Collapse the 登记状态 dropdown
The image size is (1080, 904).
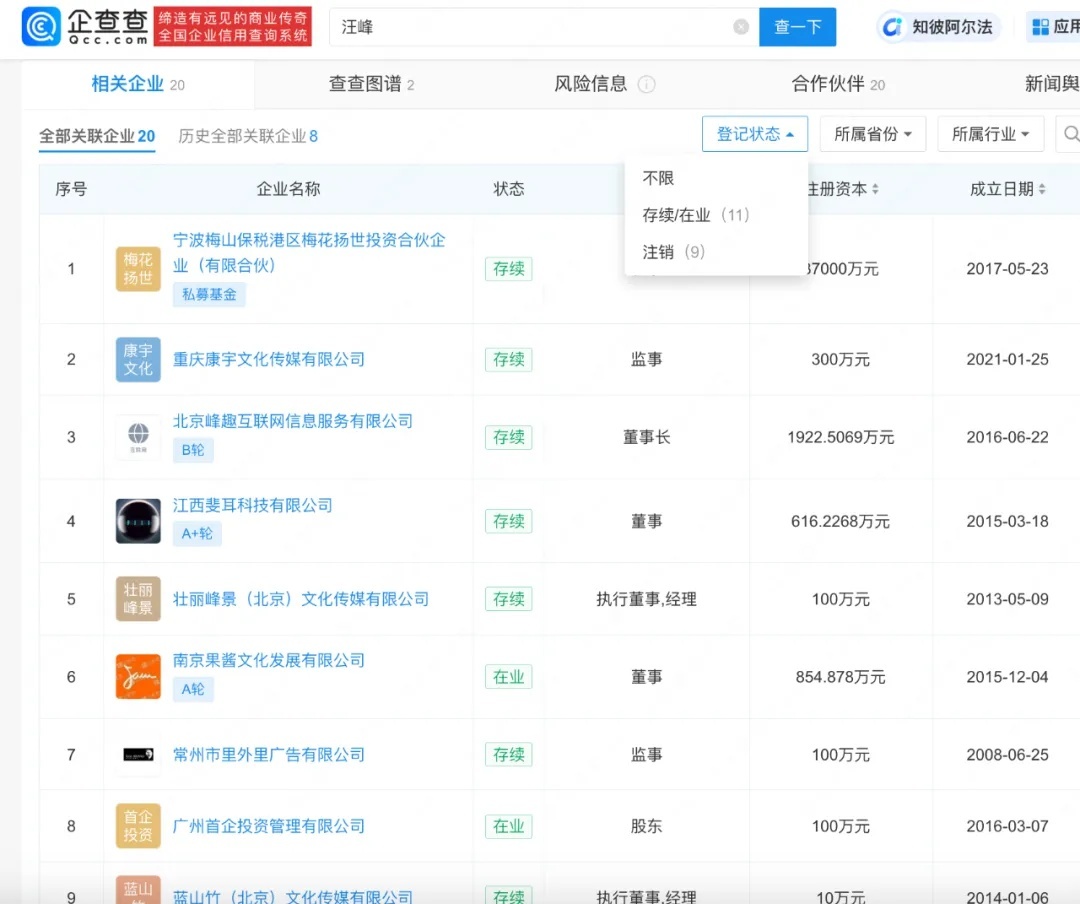coord(755,134)
